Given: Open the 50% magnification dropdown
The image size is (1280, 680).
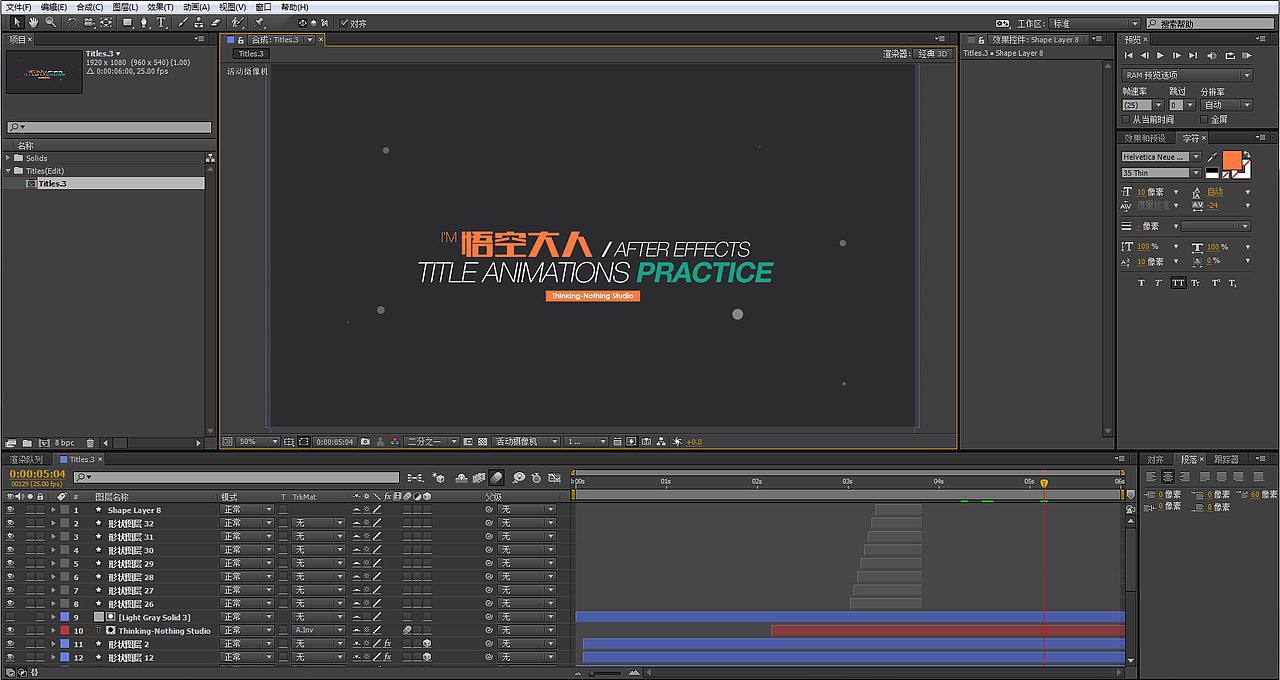Looking at the screenshot, I should click(257, 441).
